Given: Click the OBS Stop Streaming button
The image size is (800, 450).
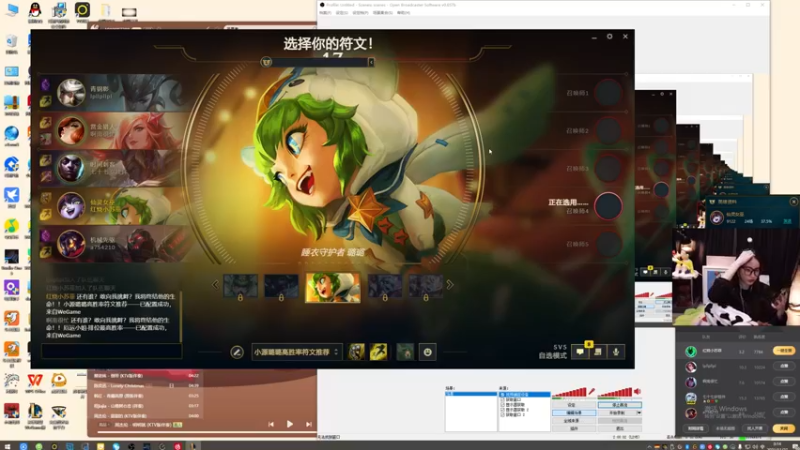Looking at the screenshot, I should pos(619,405).
